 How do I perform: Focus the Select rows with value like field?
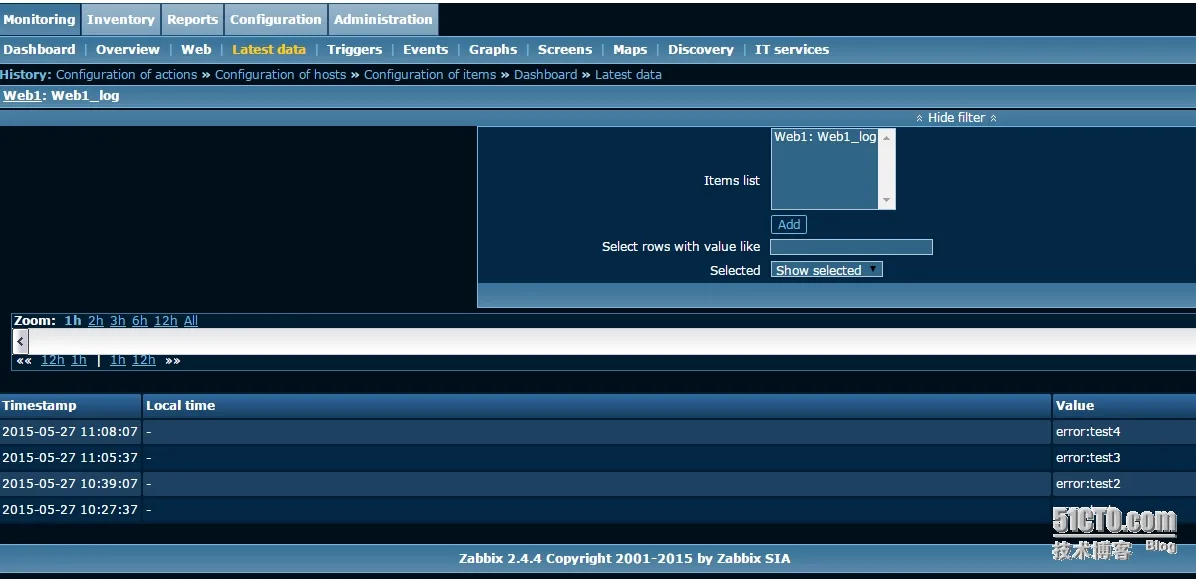(851, 247)
